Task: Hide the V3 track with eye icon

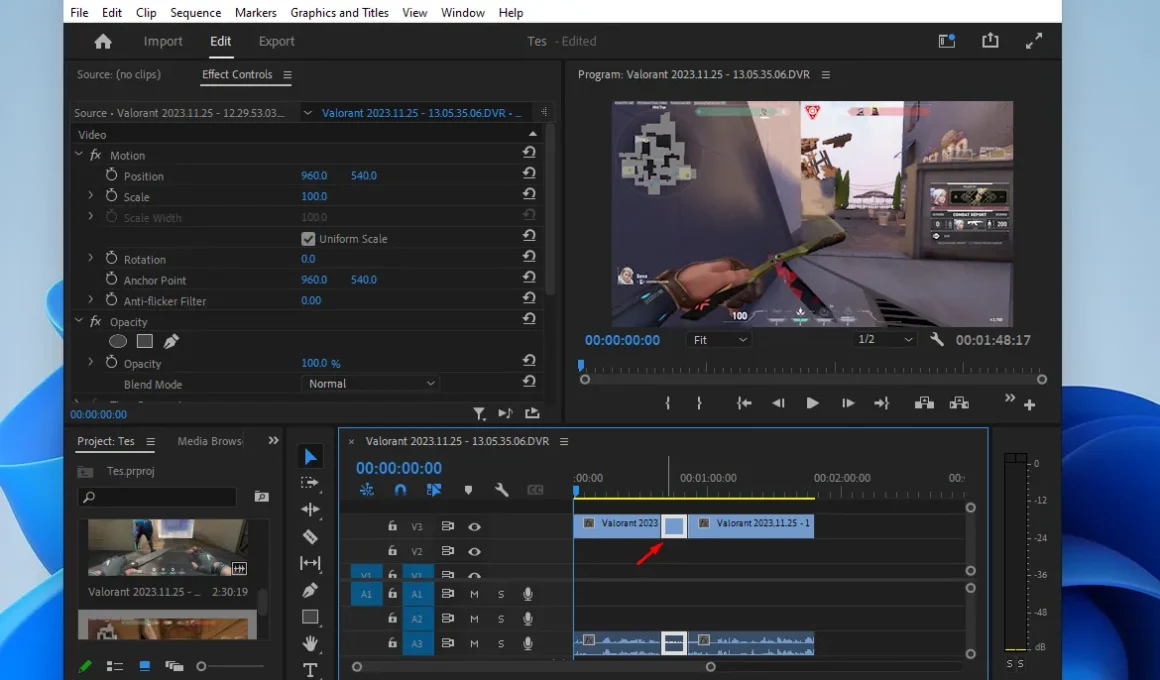Action: (x=474, y=527)
